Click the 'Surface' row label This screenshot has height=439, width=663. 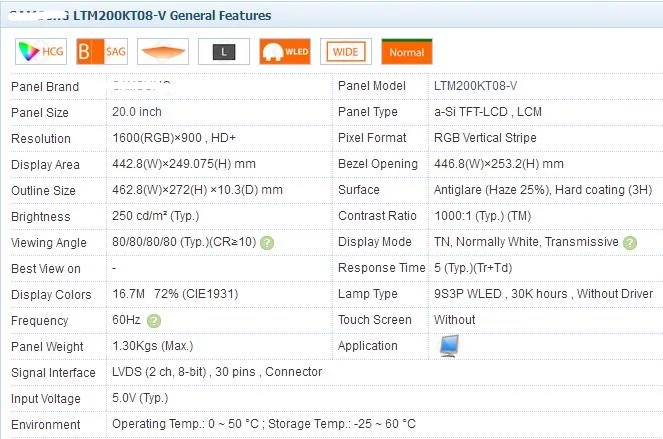click(359, 190)
